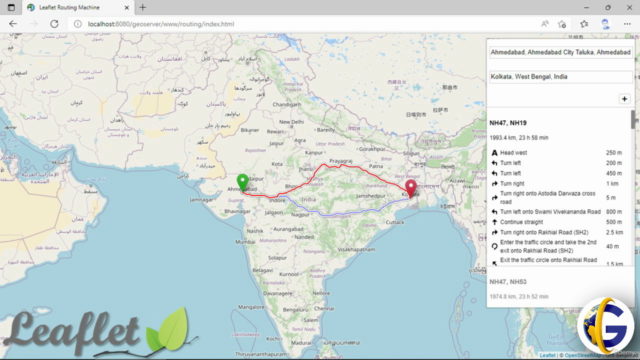Click the address bar URL
This screenshot has height=360, width=640.
click(x=161, y=24)
